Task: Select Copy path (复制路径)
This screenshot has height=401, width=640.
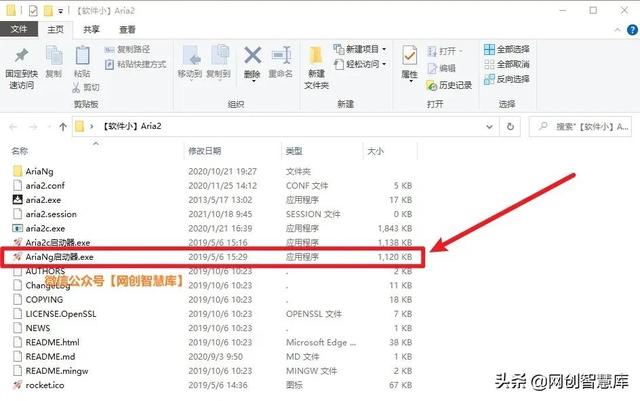Action: 127,49
